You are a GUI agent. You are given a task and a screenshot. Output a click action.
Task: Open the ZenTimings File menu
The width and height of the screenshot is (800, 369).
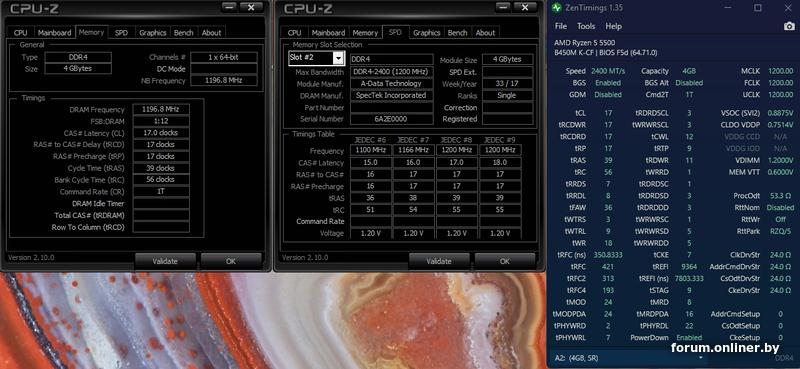pyautogui.click(x=560, y=26)
